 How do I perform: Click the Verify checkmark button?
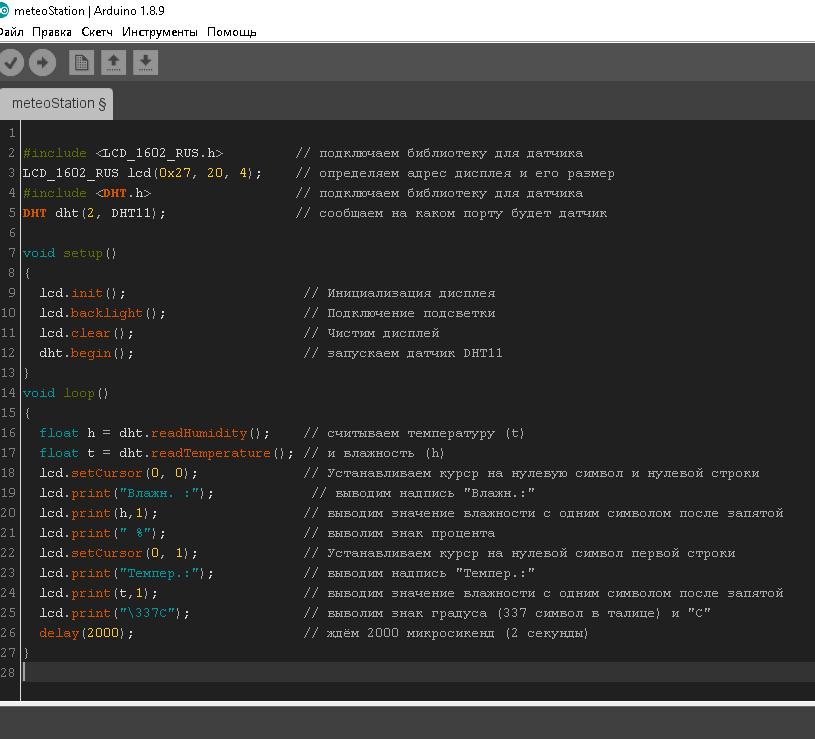(11, 63)
